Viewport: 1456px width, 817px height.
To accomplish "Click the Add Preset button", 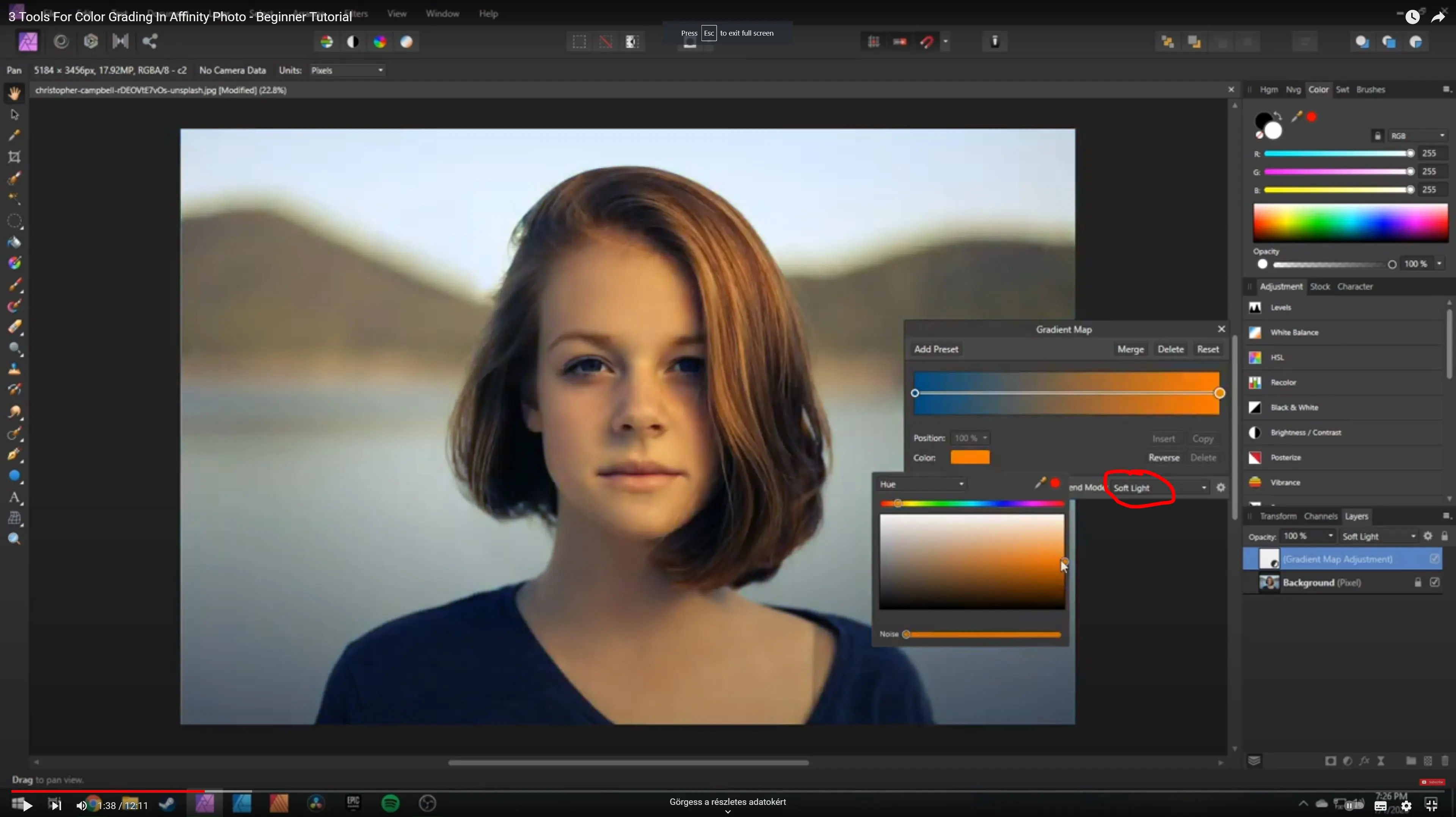I will 936,349.
